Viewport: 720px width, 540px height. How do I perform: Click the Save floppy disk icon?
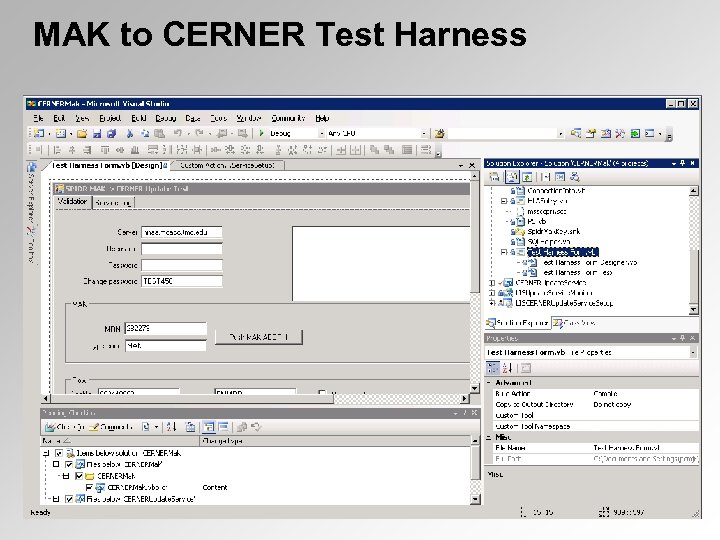coord(97,134)
